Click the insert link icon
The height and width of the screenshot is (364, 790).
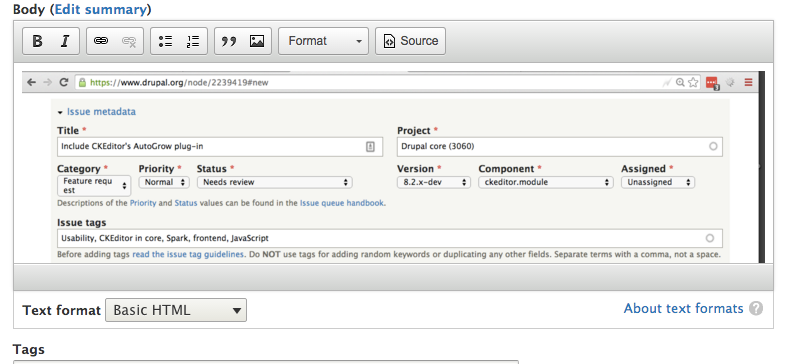101,41
